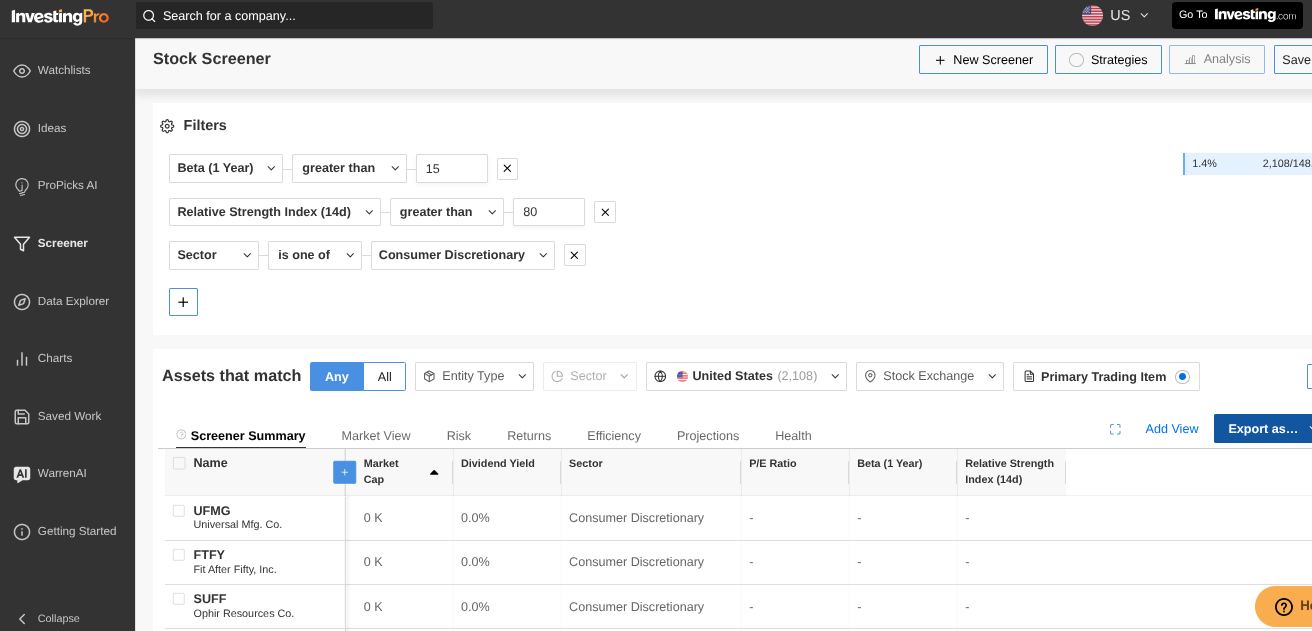Click the Save button
Viewport: 1312px width, 631px height.
[1293, 60]
